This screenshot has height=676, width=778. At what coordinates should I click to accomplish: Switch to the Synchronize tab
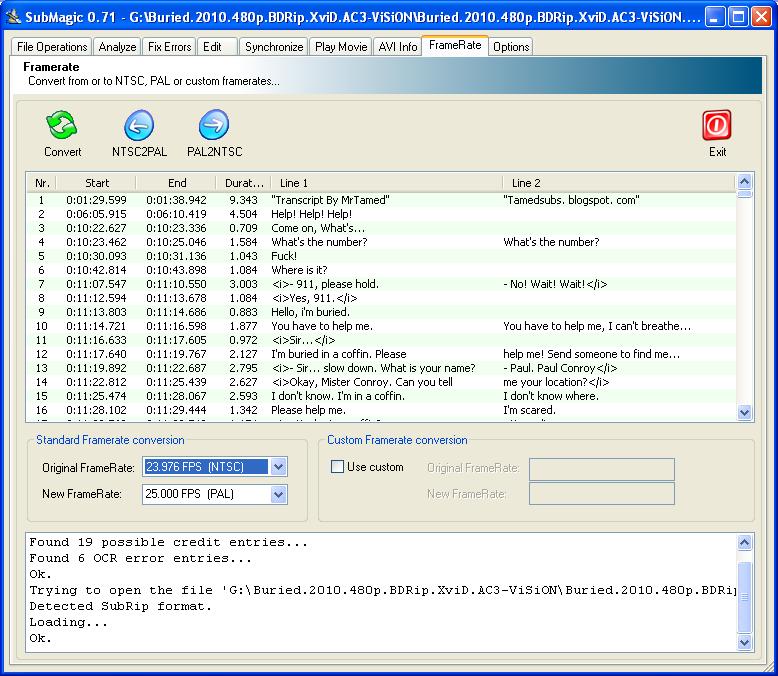point(274,47)
